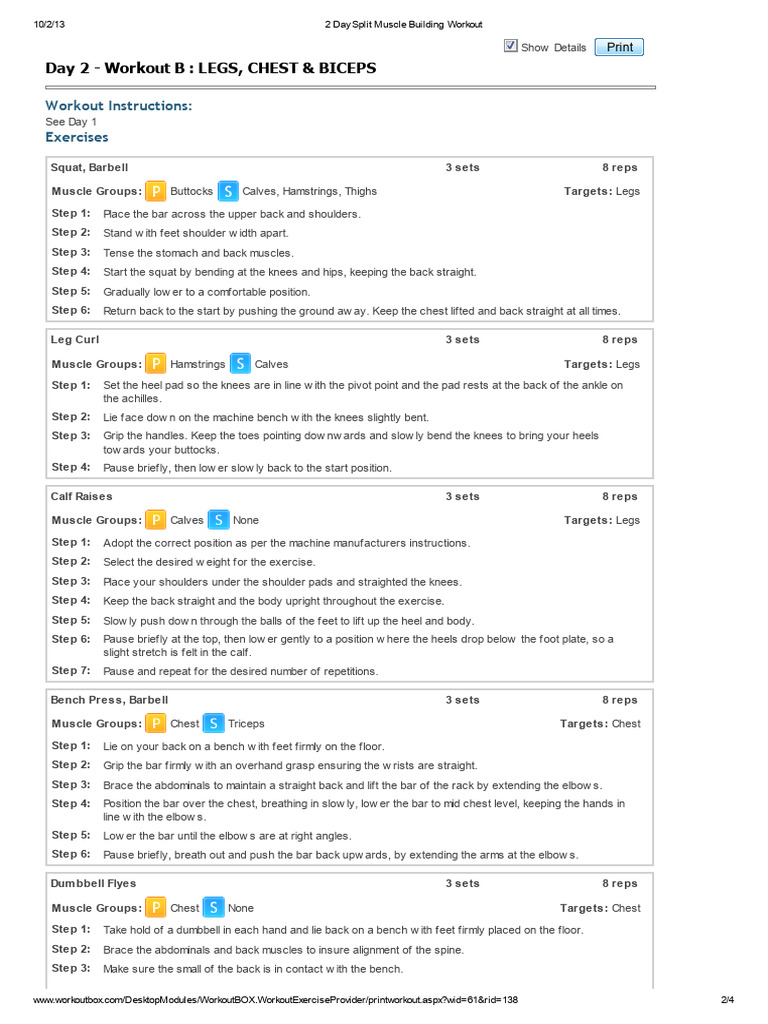Click the primary icon next to Hamstrings

point(155,364)
